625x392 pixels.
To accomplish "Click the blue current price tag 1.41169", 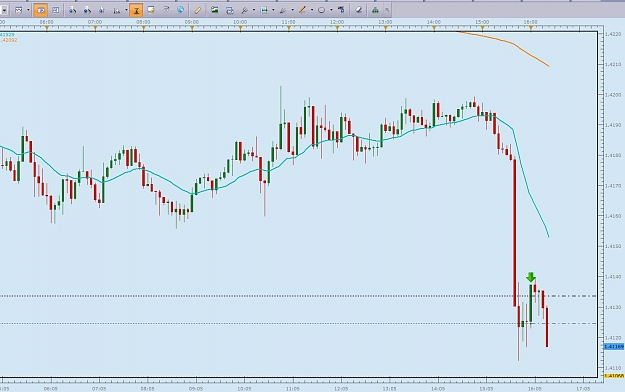I will pos(614,347).
